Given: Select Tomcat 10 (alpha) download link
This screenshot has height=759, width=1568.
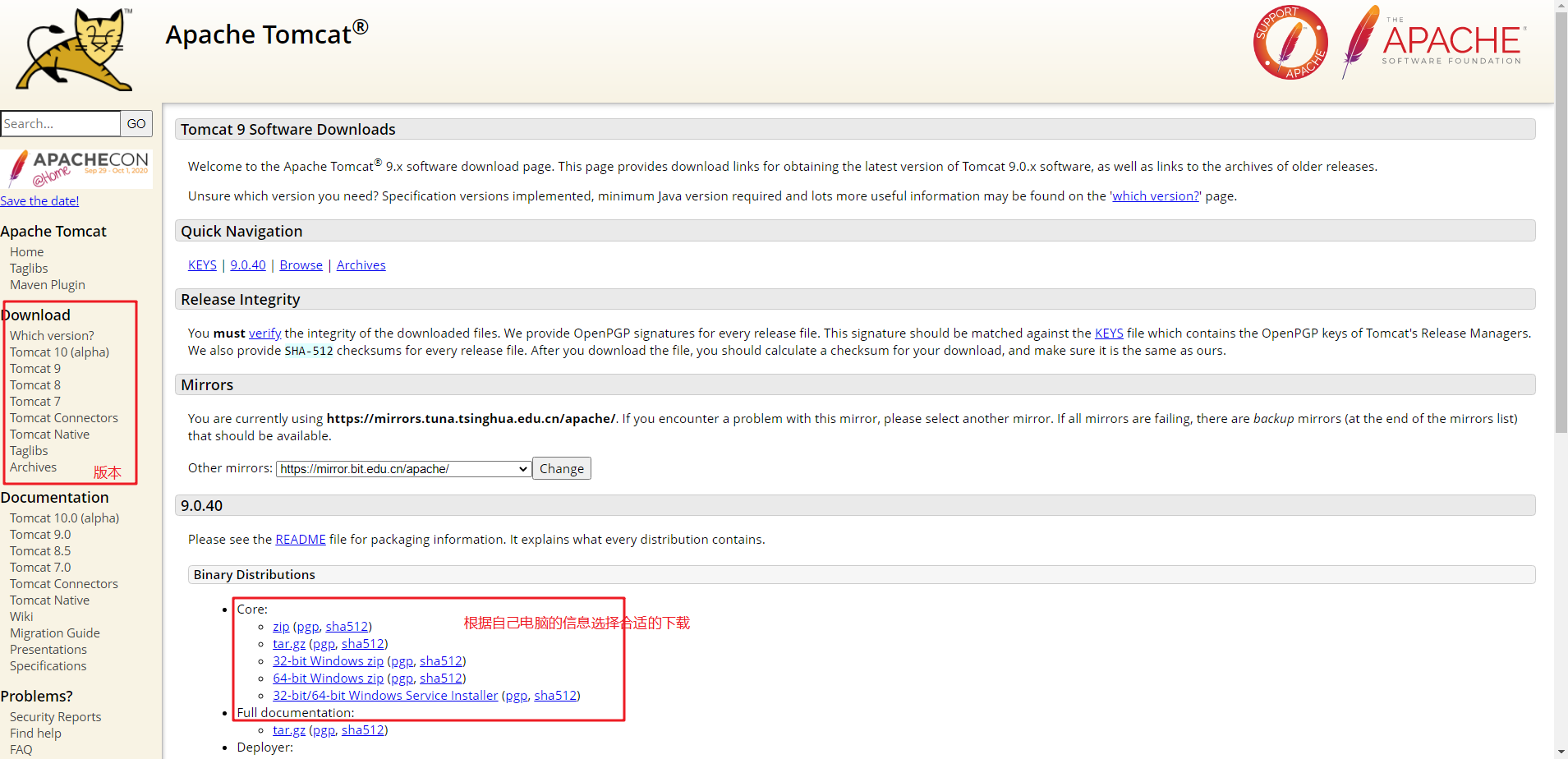Looking at the screenshot, I should 59,352.
